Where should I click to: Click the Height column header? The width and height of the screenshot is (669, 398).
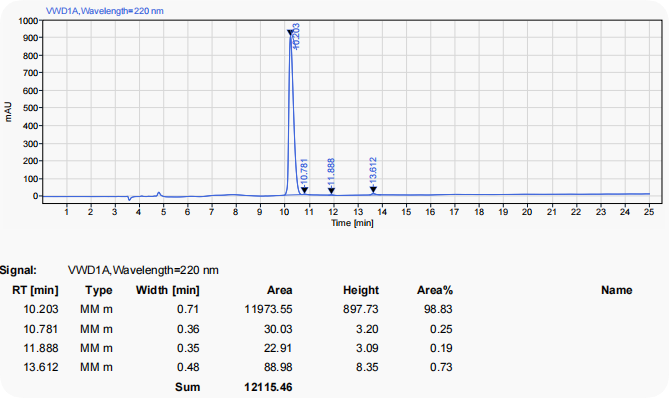[x=361, y=290]
